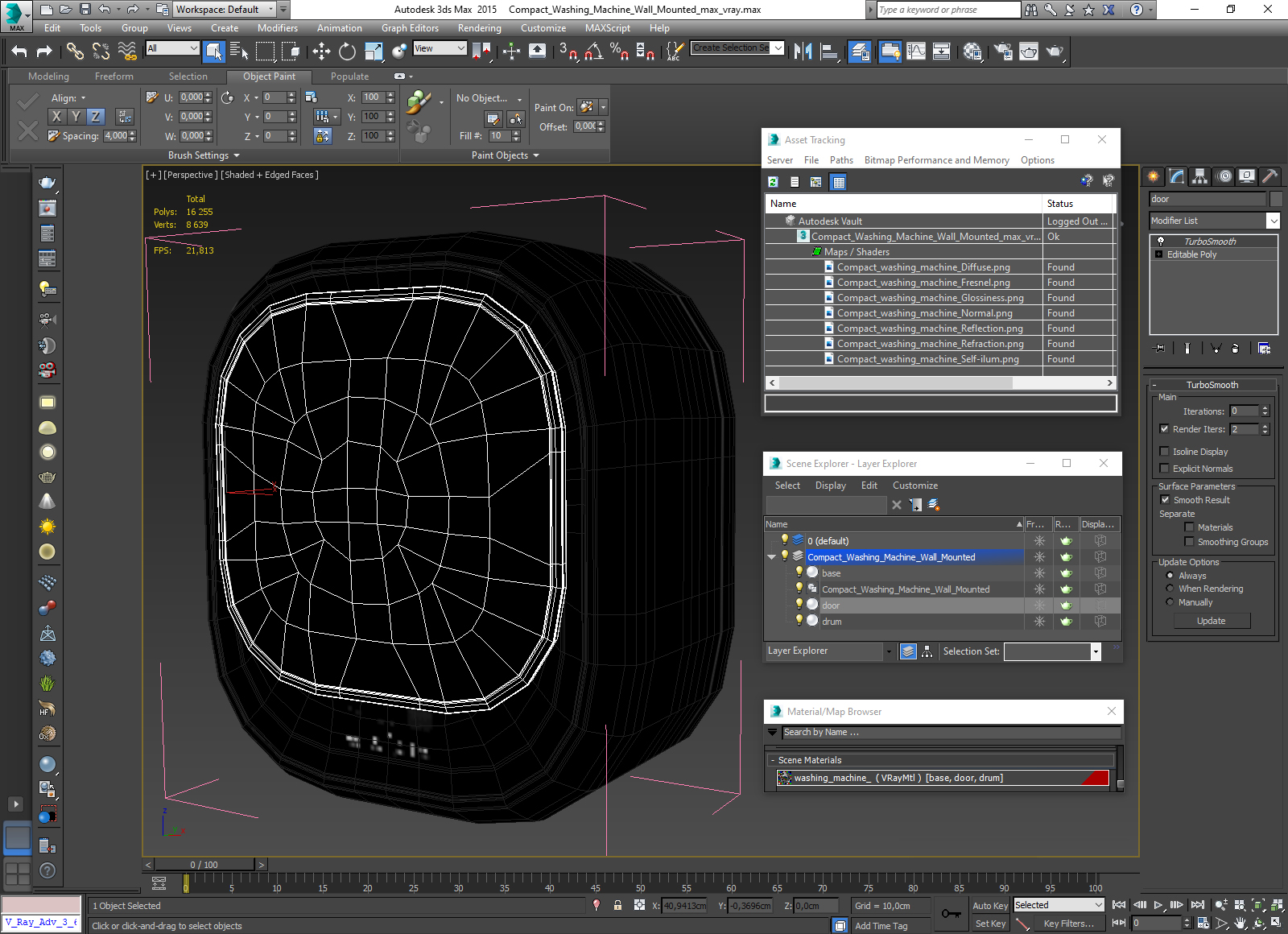Click the Undo arrow in main toolbar

point(19,52)
